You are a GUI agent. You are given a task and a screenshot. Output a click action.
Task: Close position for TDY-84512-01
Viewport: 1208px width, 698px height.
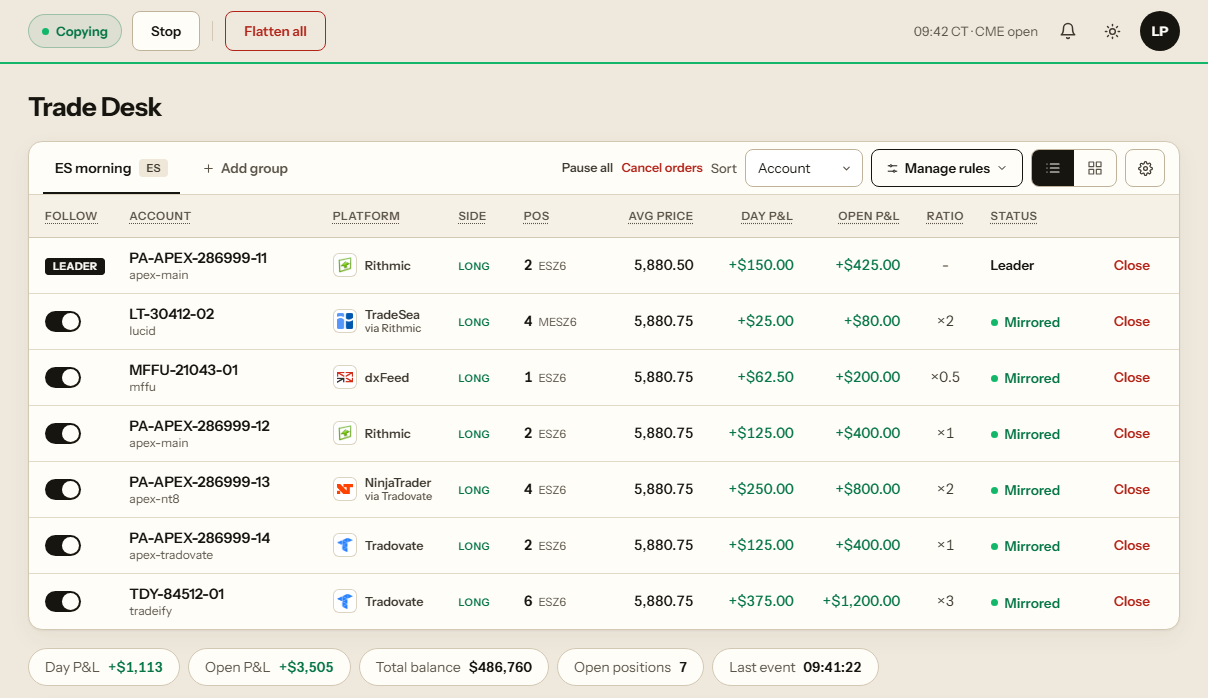click(1132, 601)
